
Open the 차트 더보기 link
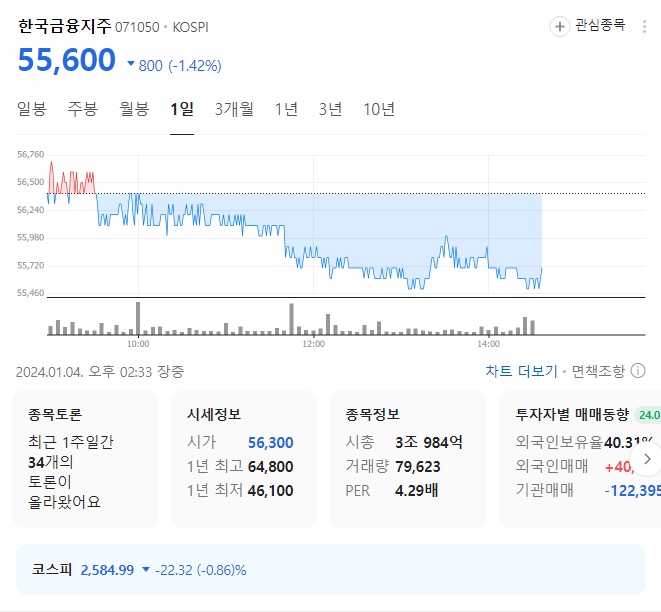521,371
